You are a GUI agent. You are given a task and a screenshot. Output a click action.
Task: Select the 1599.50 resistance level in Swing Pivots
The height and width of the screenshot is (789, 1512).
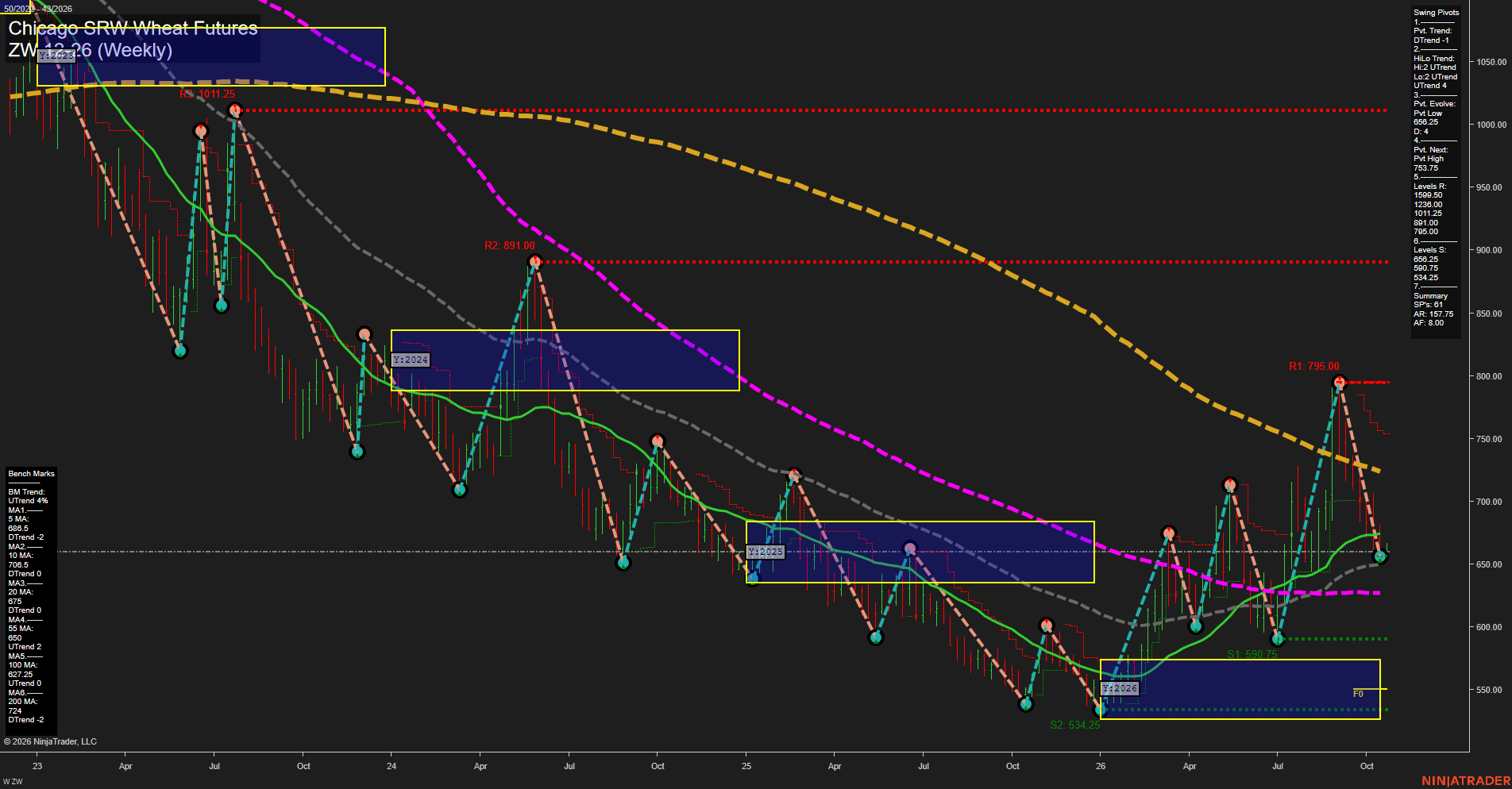(1428, 195)
